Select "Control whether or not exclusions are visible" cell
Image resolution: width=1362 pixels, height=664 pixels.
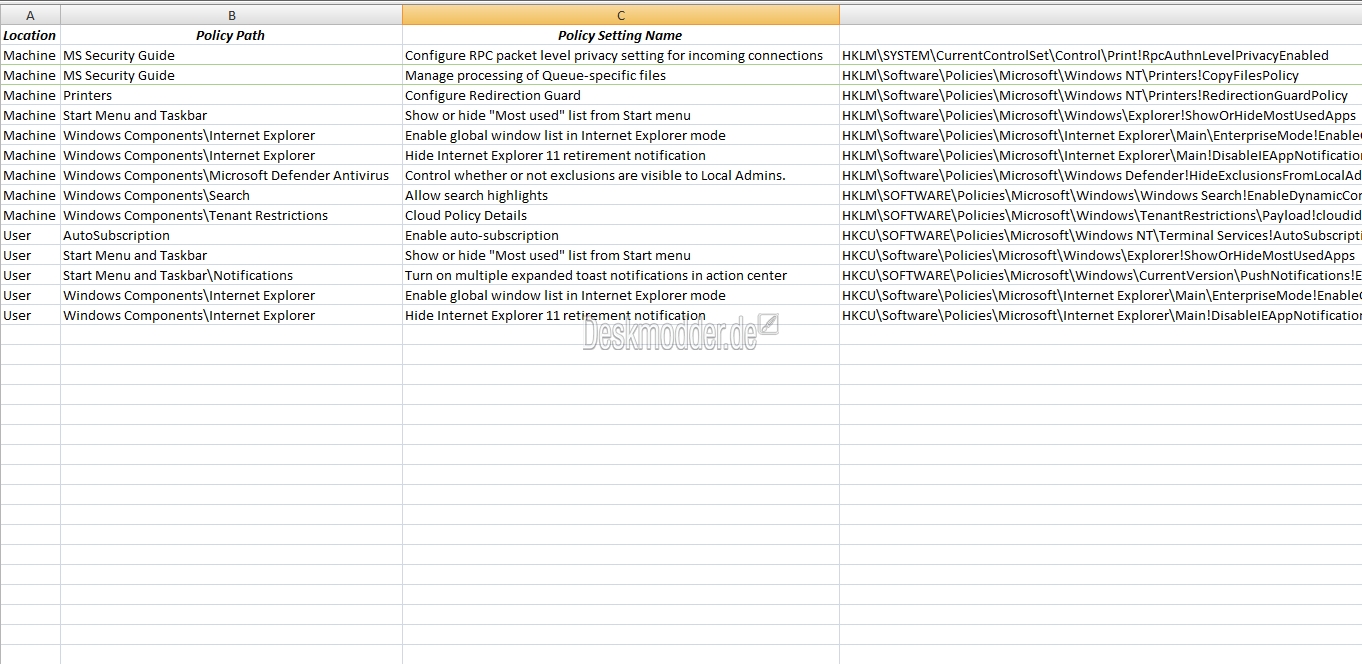[621, 175]
